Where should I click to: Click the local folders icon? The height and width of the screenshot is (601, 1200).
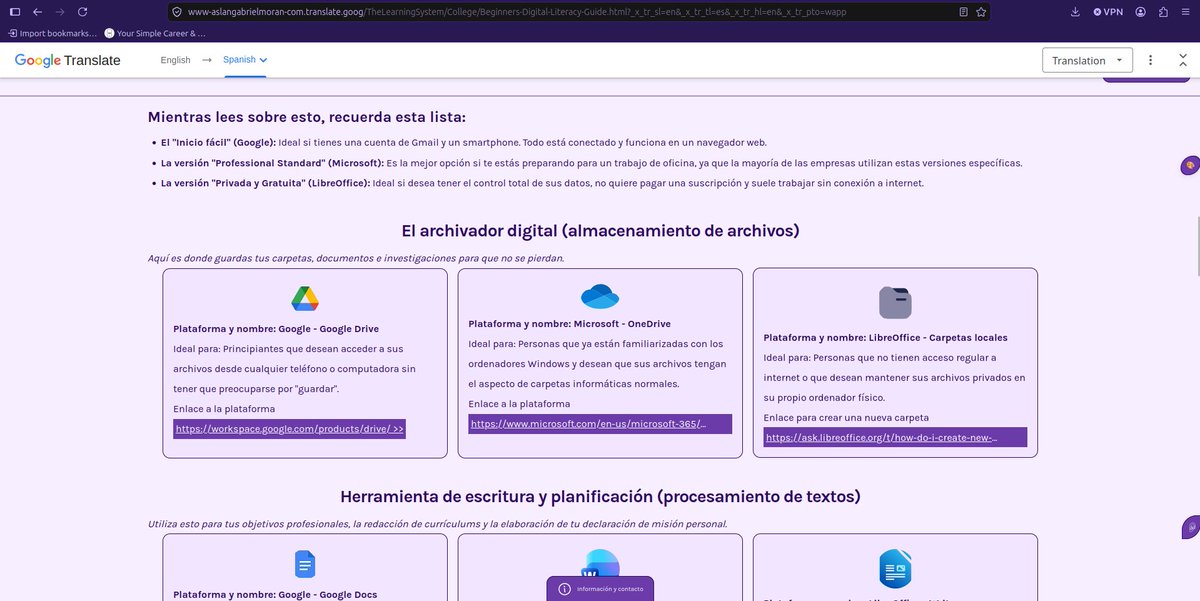click(895, 302)
